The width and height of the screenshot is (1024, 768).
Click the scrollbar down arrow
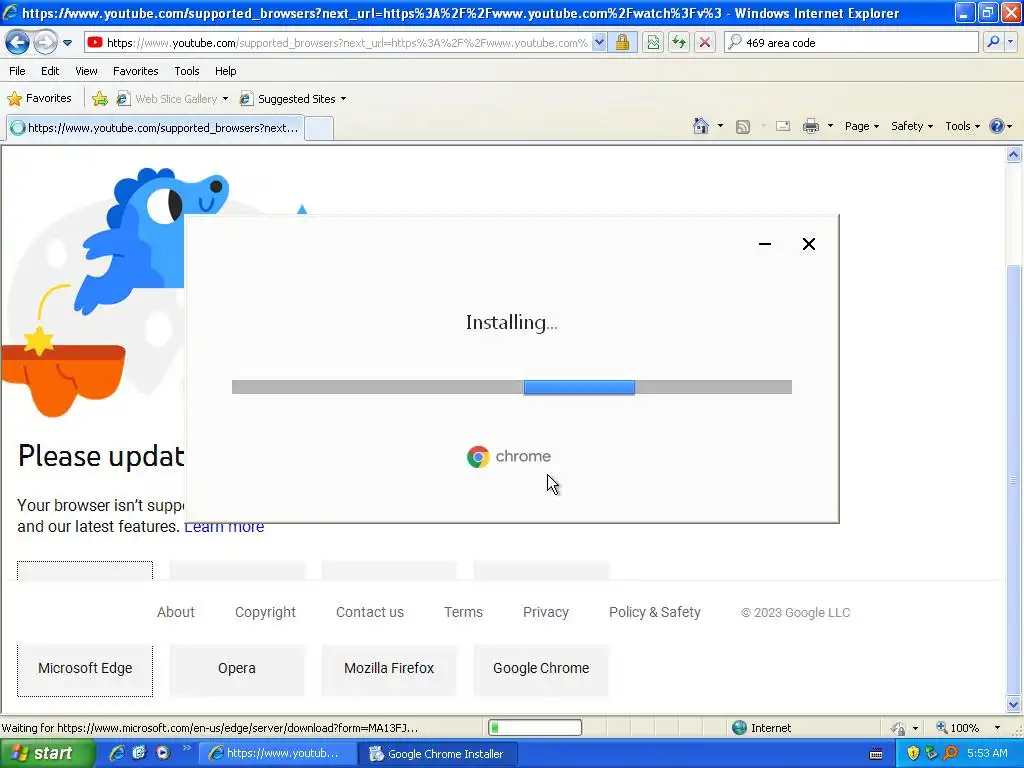(1013, 704)
